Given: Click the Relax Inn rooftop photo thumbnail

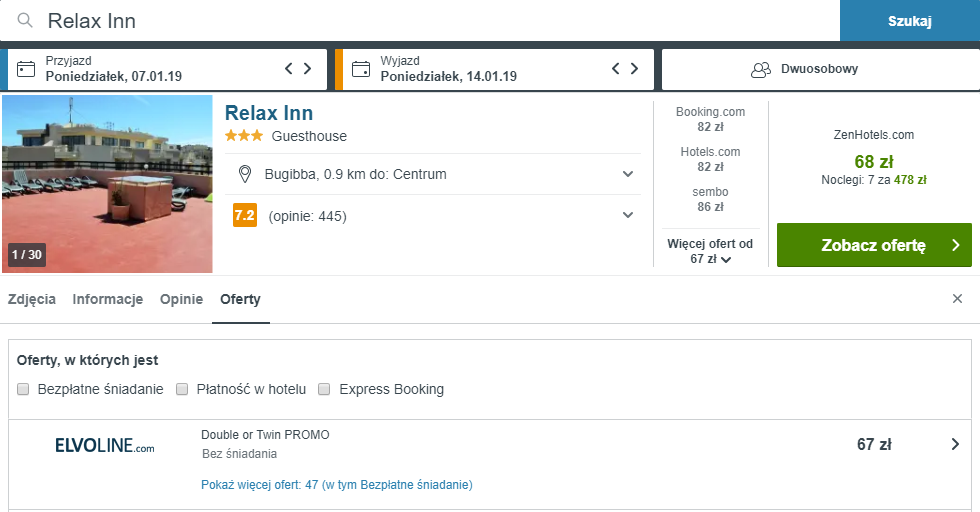Looking at the screenshot, I should [x=108, y=184].
